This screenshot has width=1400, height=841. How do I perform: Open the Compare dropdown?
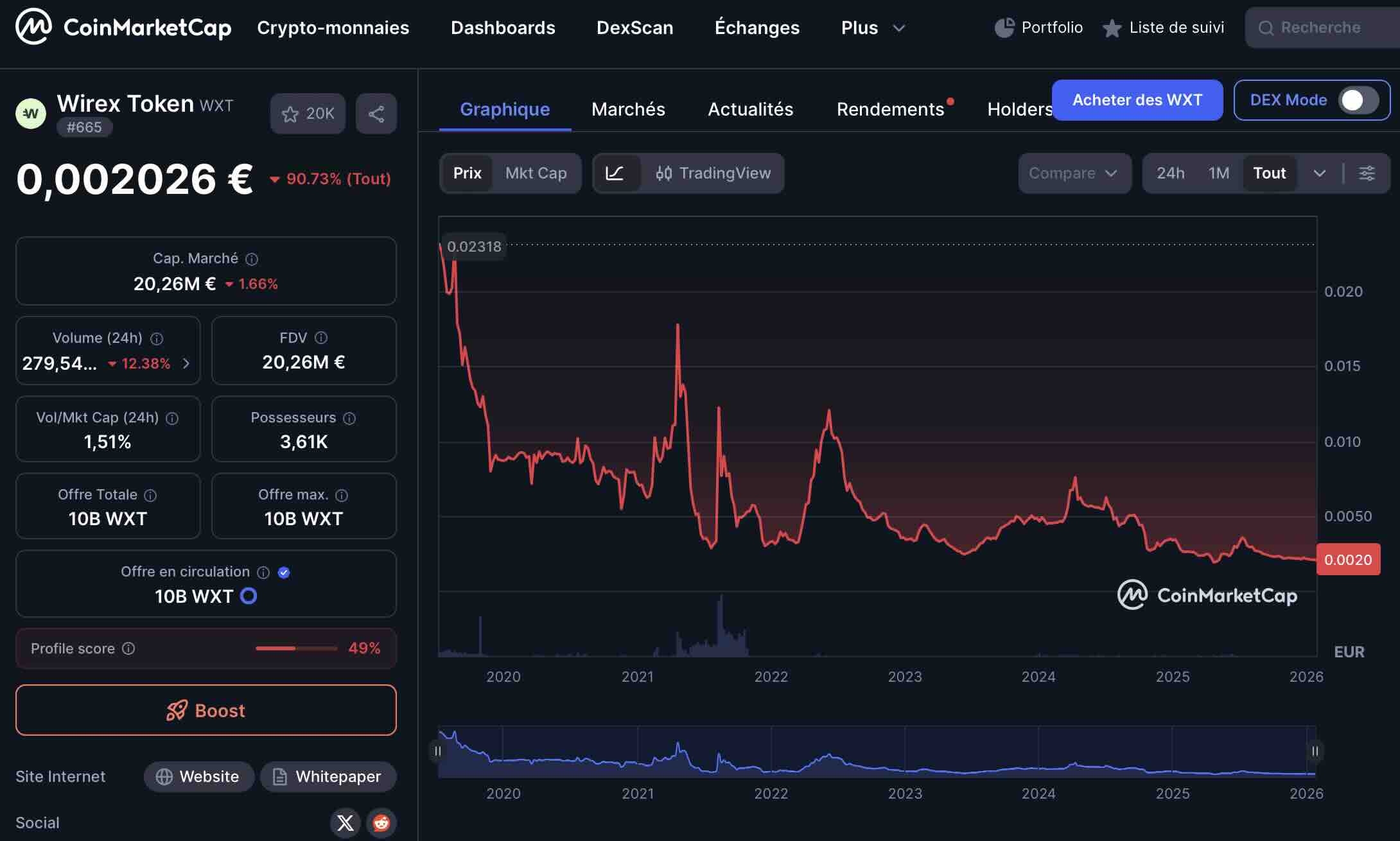coord(1074,173)
